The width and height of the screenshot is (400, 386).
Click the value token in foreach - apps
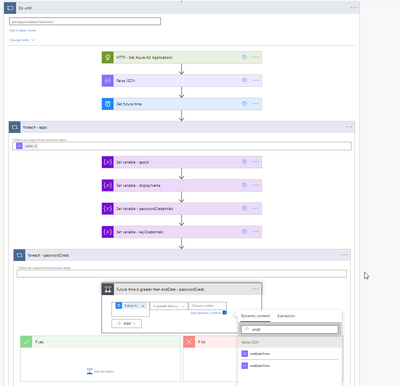click(x=27, y=146)
